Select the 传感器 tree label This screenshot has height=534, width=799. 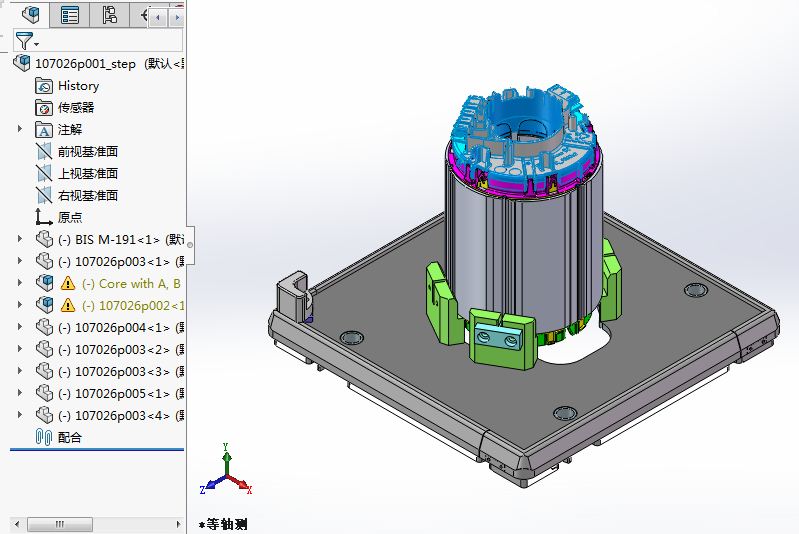[x=76, y=108]
